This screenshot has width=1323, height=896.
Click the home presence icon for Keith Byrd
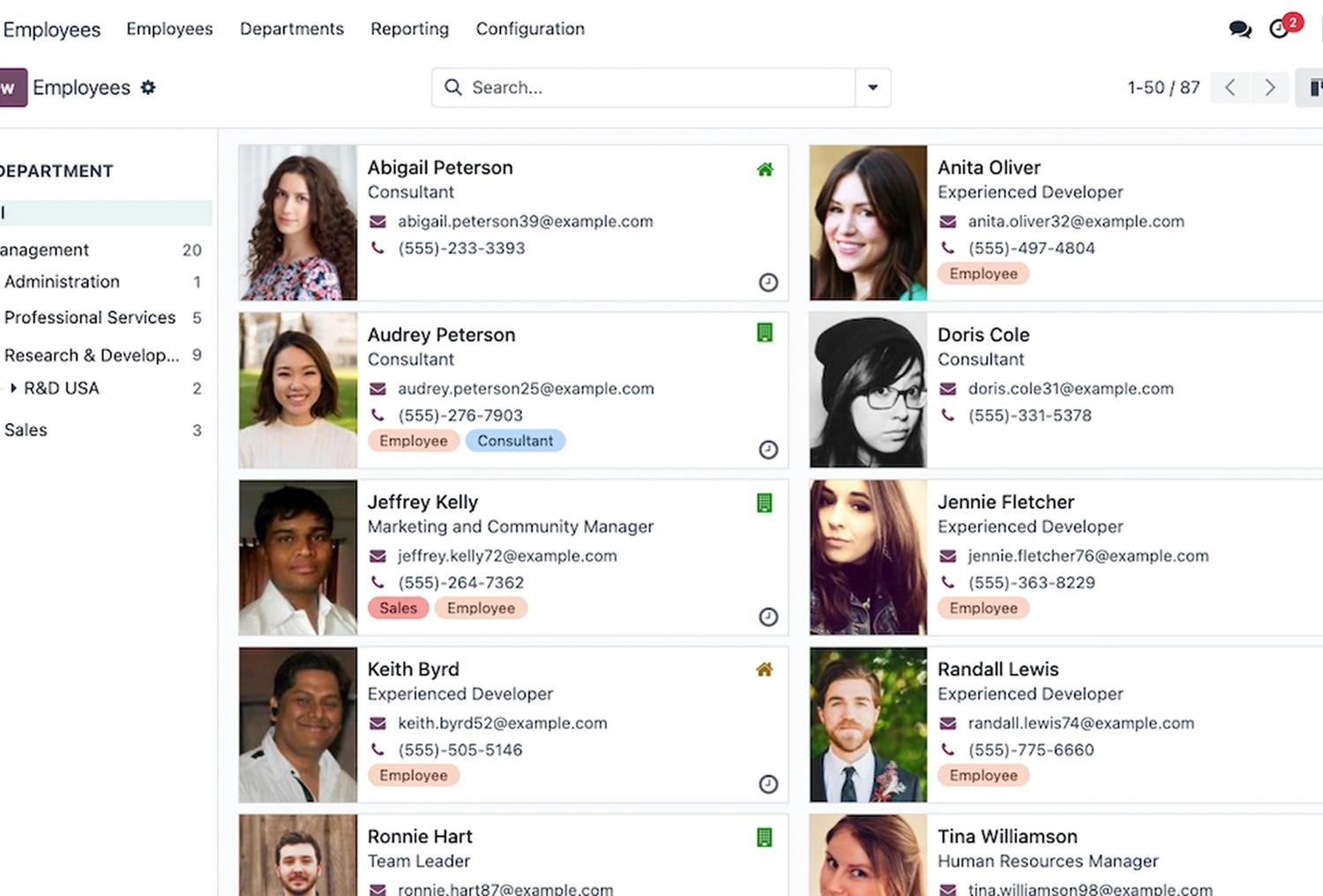point(765,669)
